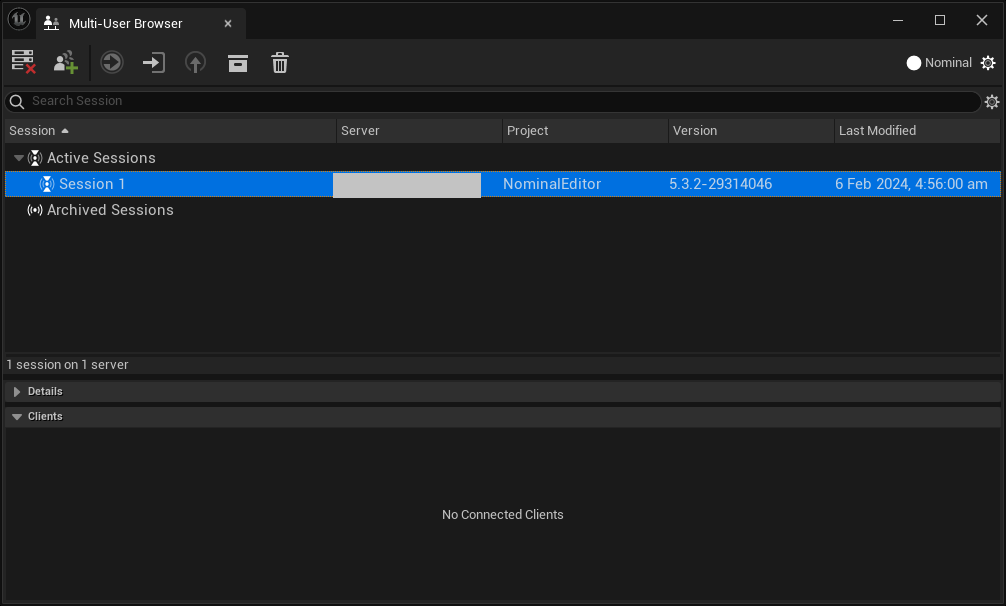Image resolution: width=1006 pixels, height=606 pixels.
Task: Delete the selected session with the trash icon
Action: pyautogui.click(x=280, y=62)
